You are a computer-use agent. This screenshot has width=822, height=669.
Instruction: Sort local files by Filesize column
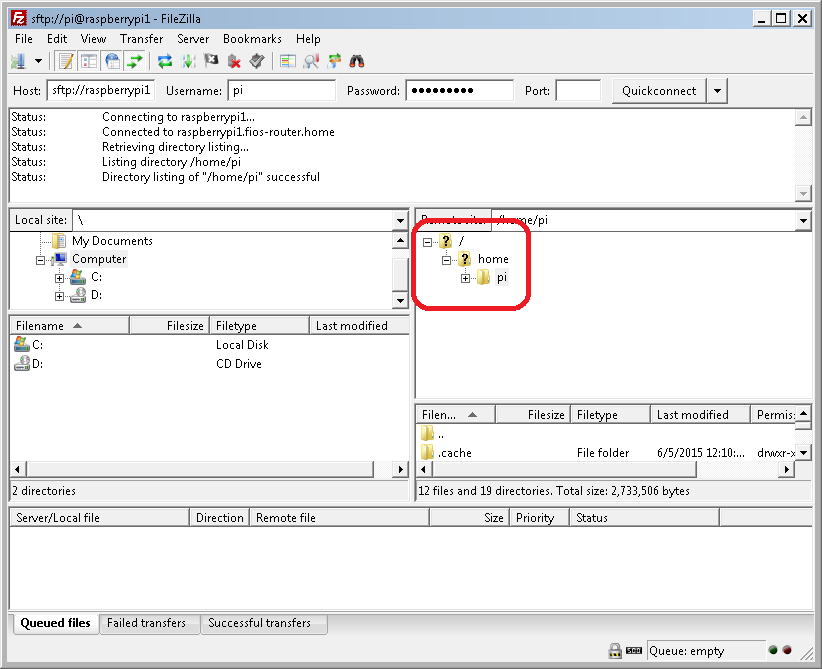(x=169, y=326)
